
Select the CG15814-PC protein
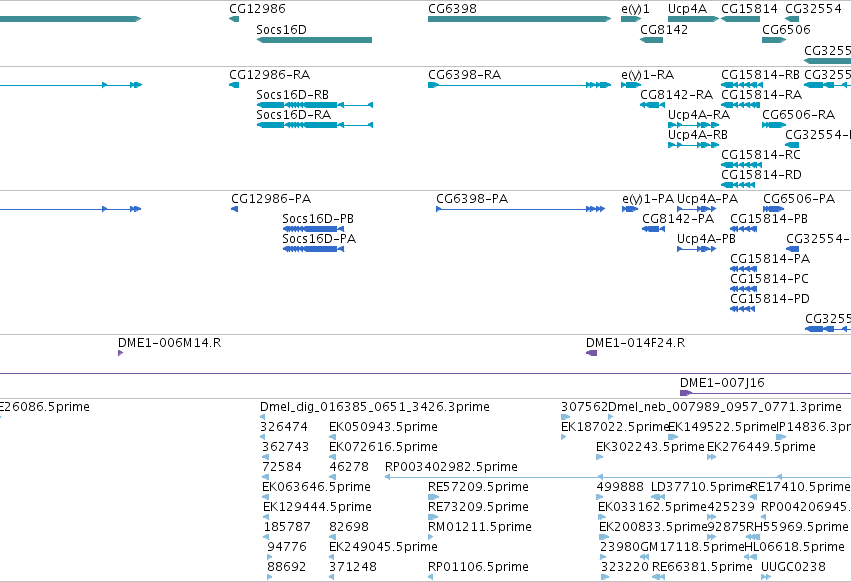[744, 289]
